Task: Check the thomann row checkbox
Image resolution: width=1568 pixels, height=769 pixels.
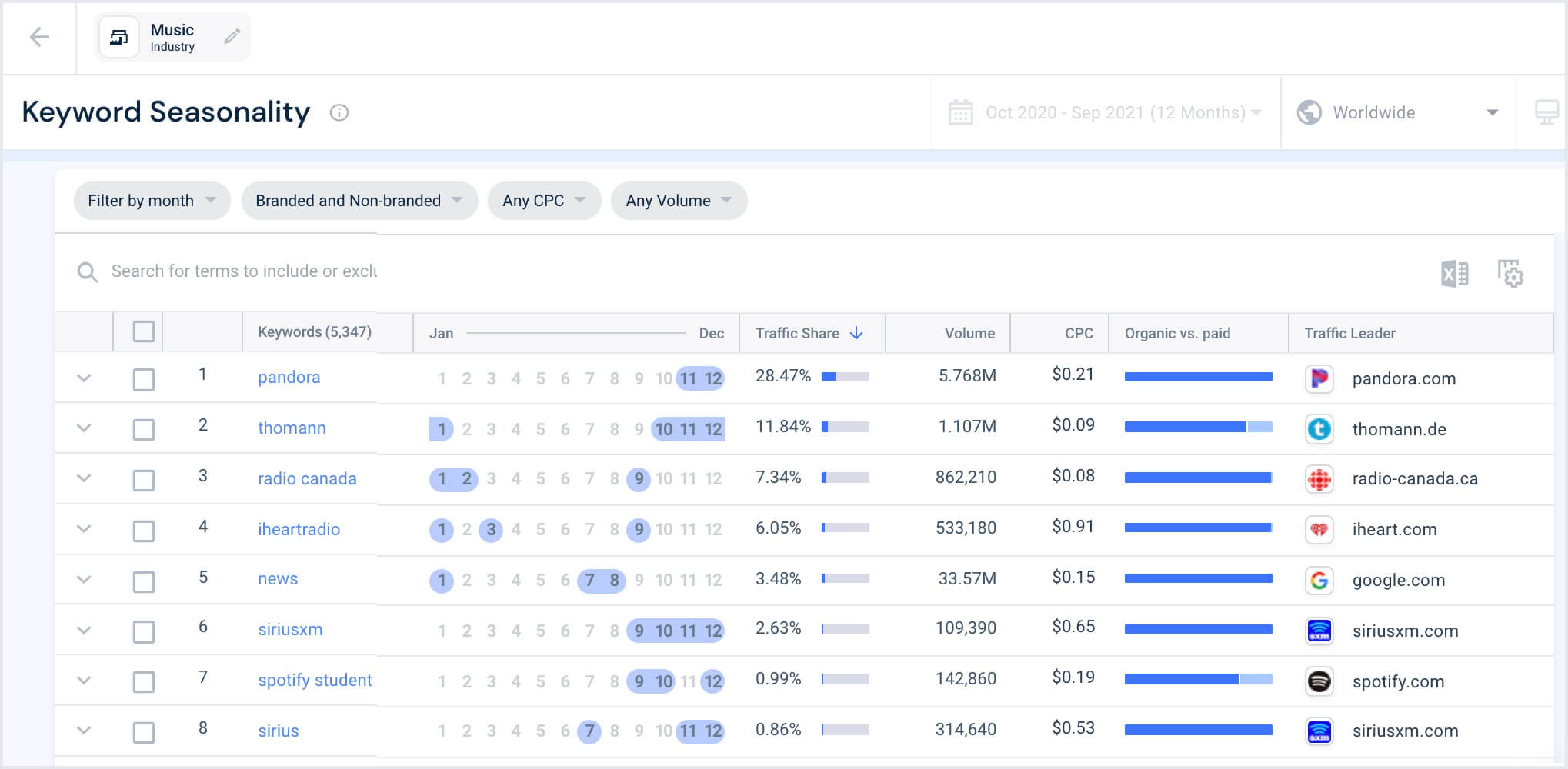Action: click(x=144, y=430)
